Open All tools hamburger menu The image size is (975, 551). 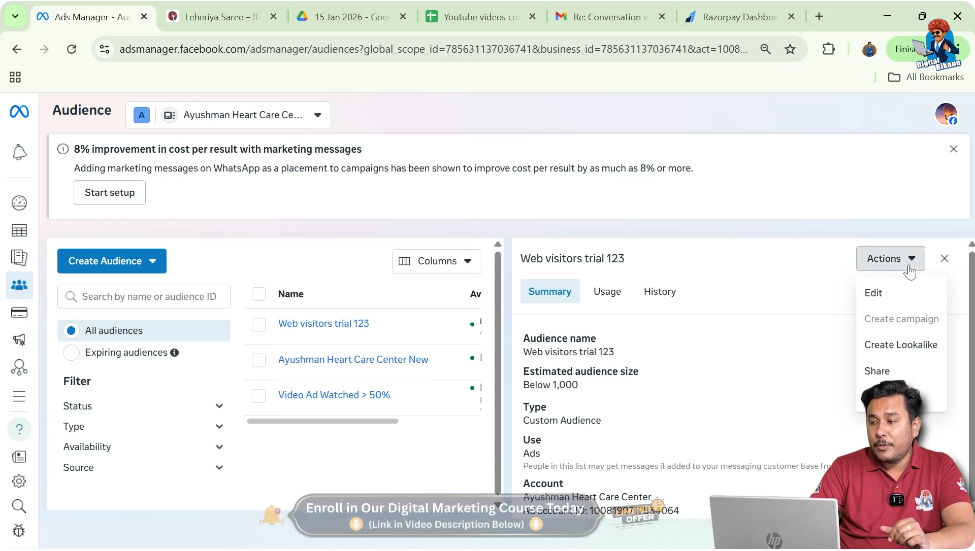pos(19,397)
